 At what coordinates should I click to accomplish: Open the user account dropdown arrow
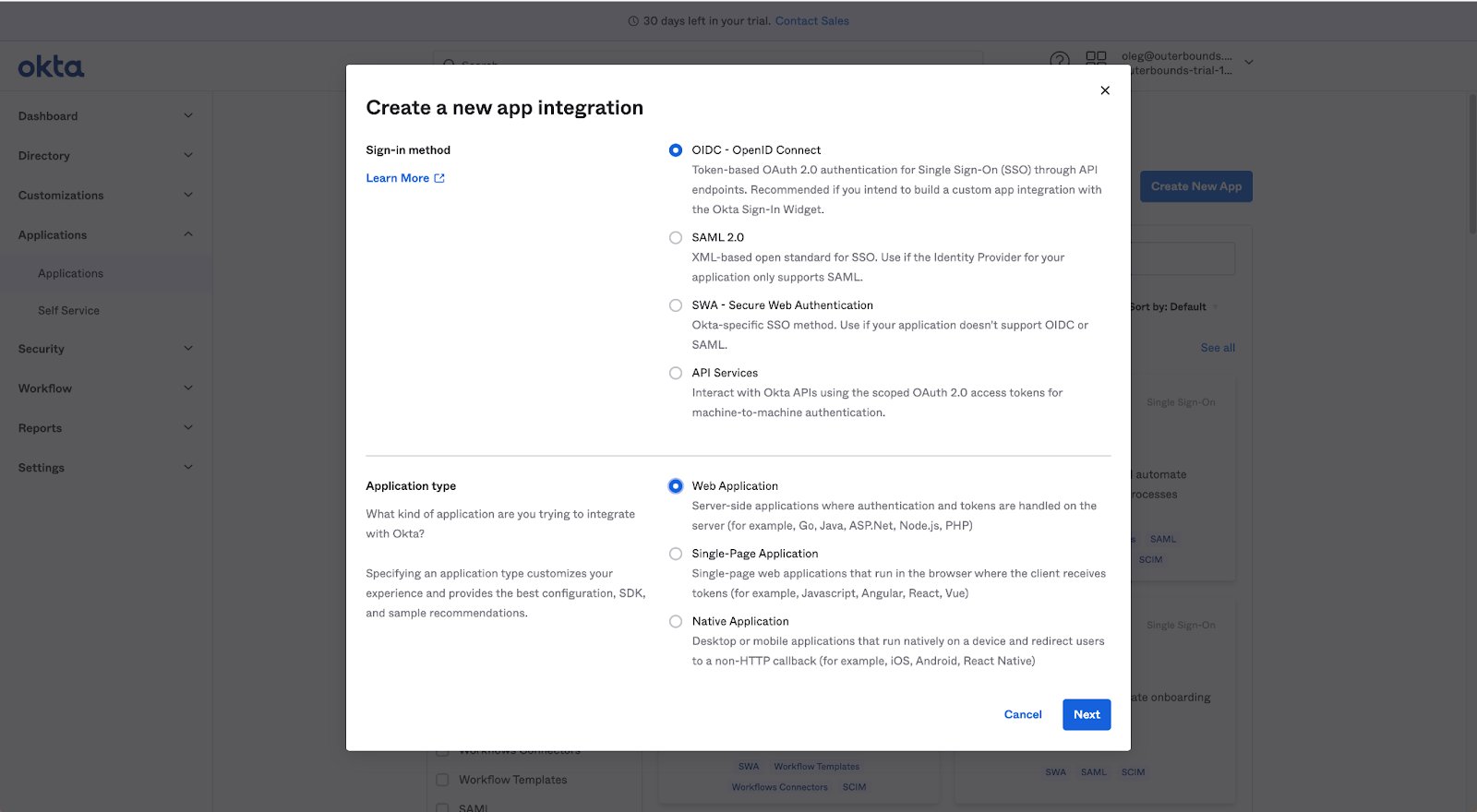point(1249,63)
